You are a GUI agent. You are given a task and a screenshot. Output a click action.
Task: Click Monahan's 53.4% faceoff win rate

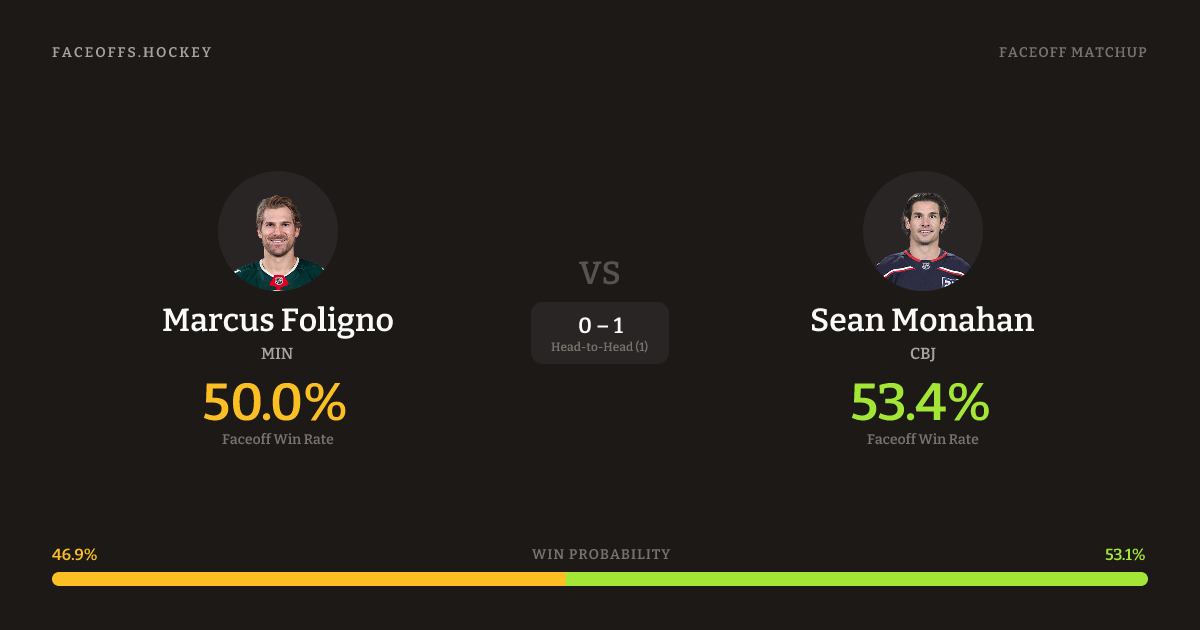[920, 402]
